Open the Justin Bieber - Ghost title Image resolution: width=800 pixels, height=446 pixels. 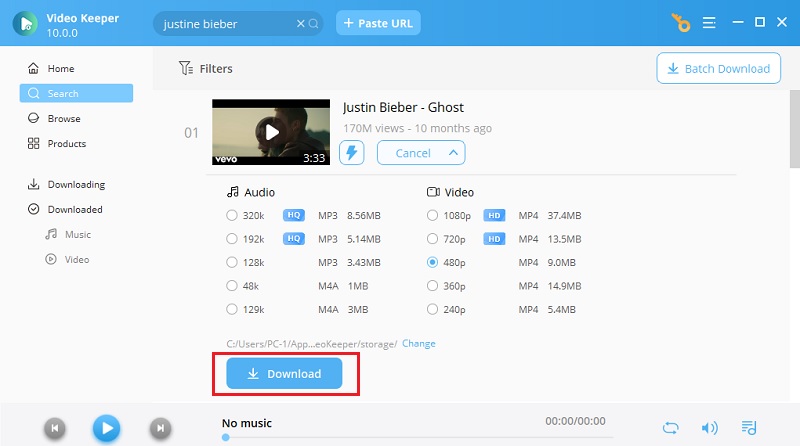click(x=403, y=107)
